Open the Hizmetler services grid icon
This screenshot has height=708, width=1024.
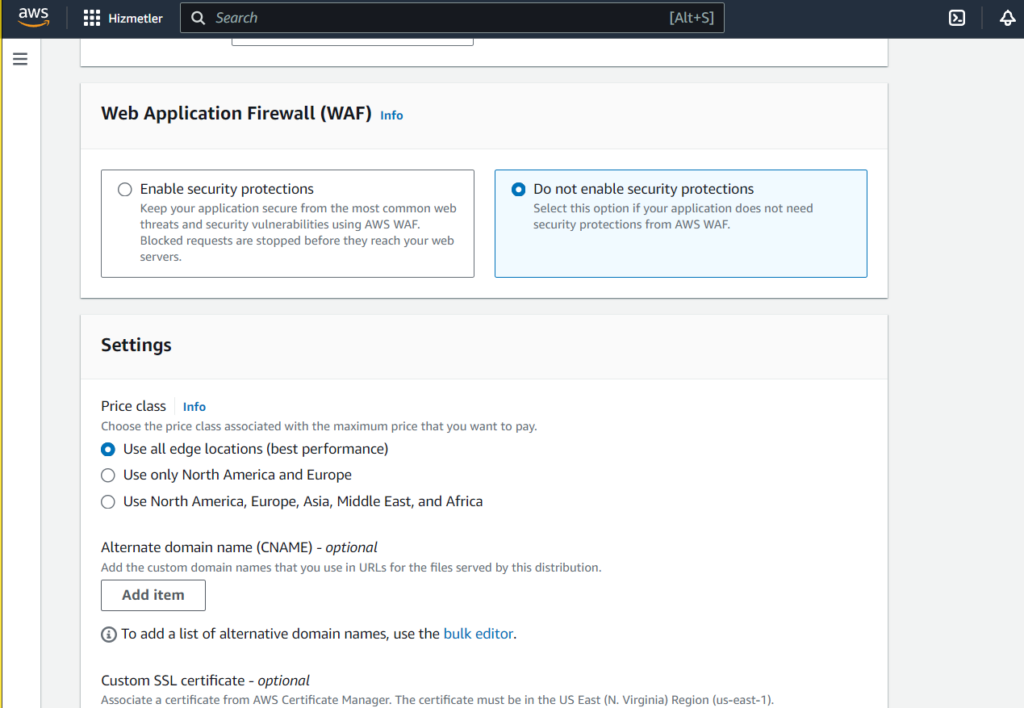coord(91,18)
